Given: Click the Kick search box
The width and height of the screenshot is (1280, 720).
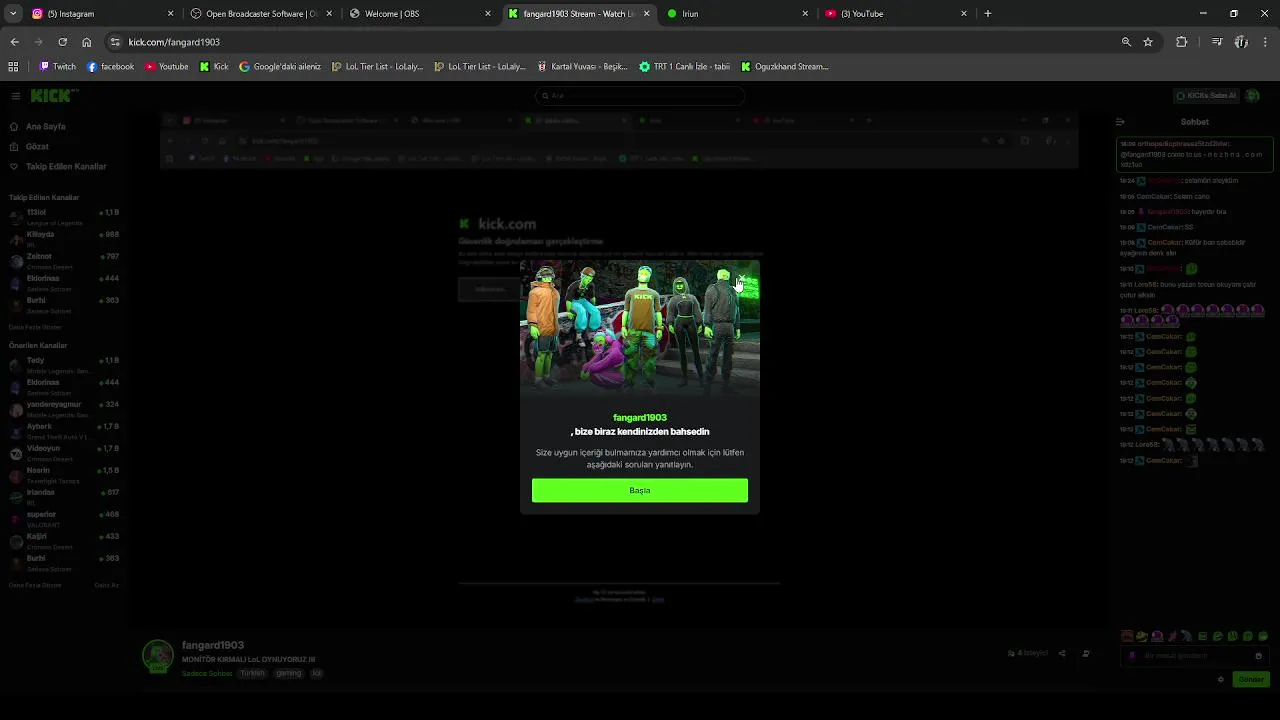Looking at the screenshot, I should 640,96.
